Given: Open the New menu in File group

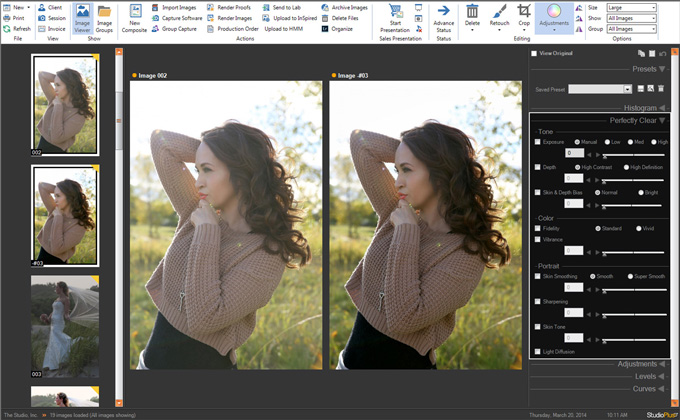Looking at the screenshot, I should pyautogui.click(x=15, y=7).
